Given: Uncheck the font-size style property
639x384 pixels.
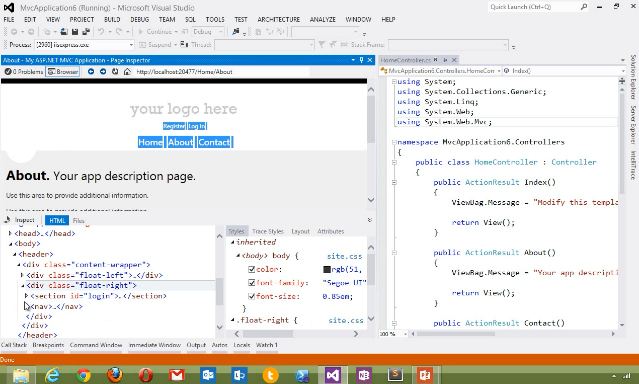Looking at the screenshot, I should (x=251, y=296).
